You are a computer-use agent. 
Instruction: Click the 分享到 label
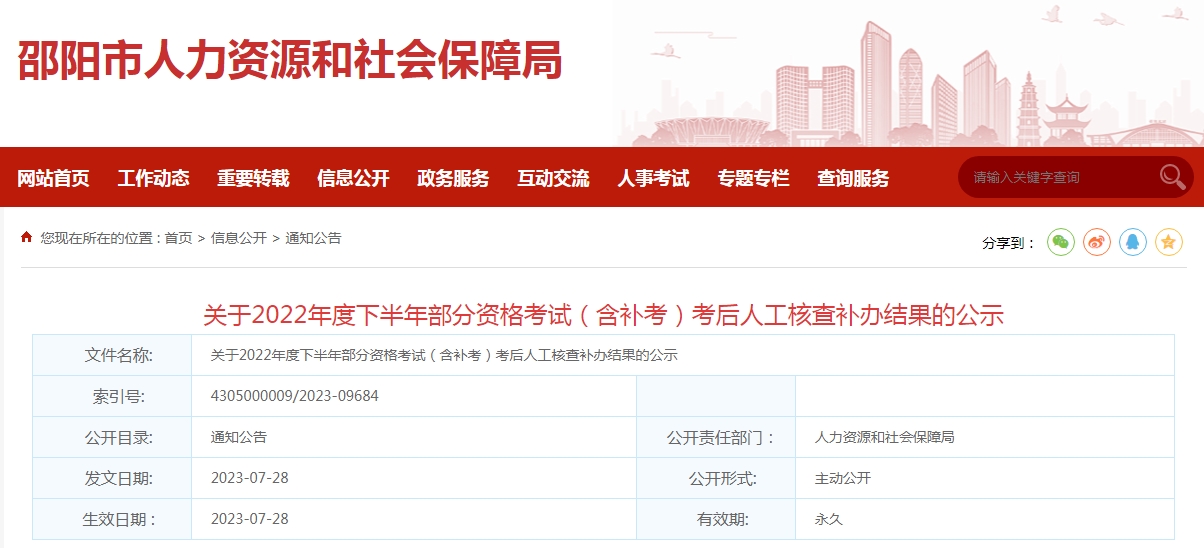[1009, 243]
